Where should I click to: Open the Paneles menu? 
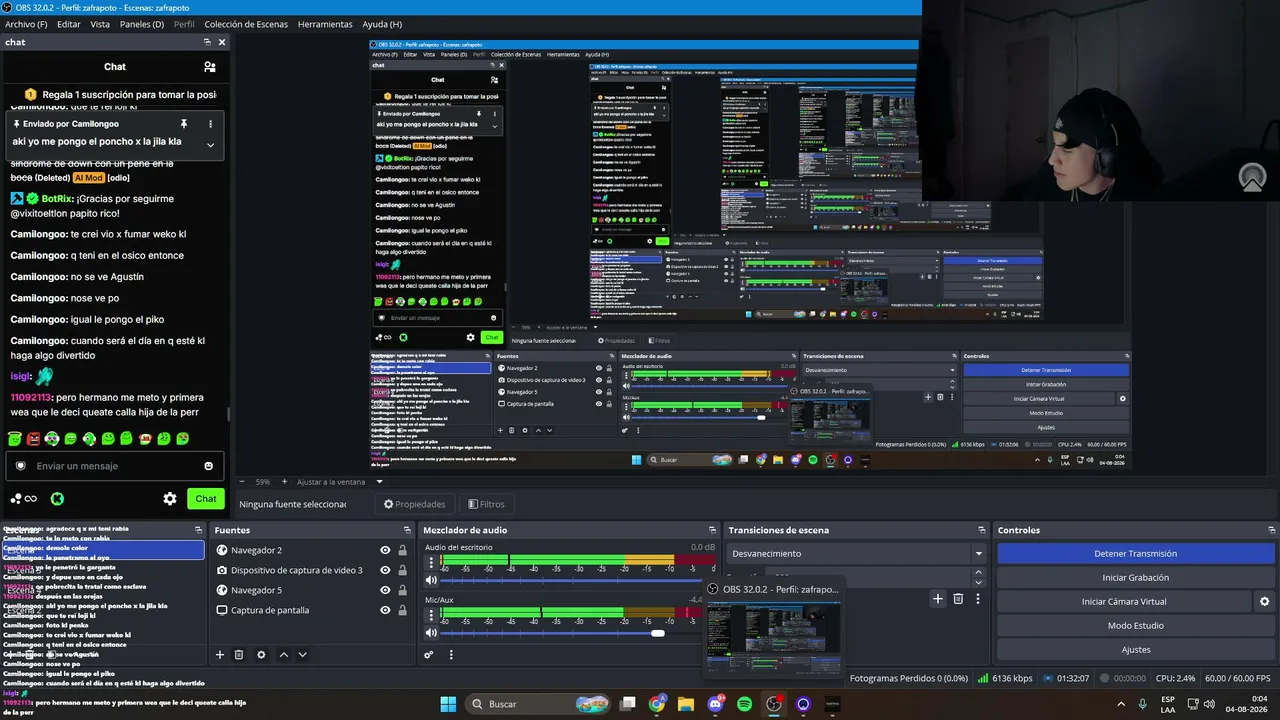pos(142,24)
